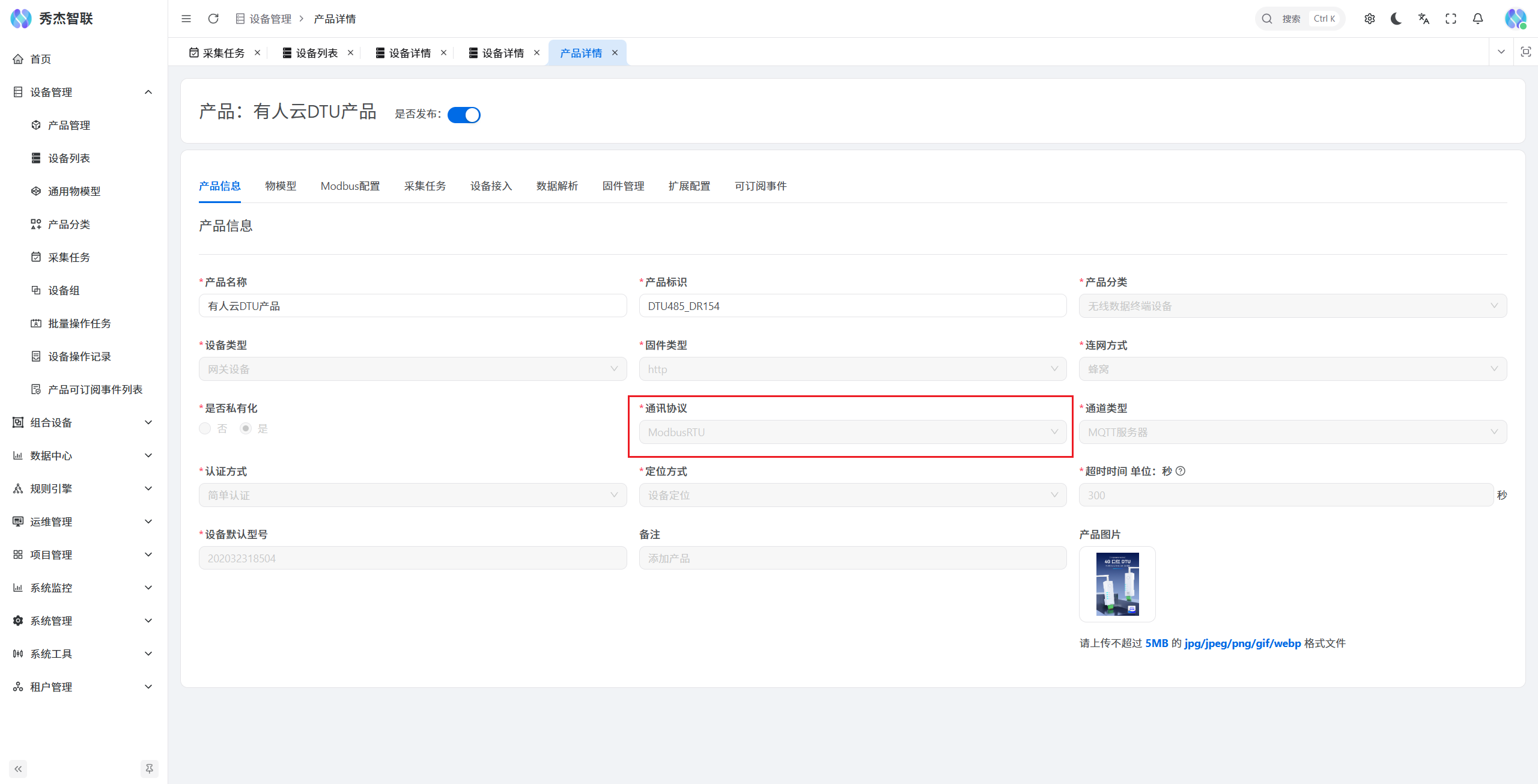Open the 通讯协议 ModbusRTU dropdown
The width and height of the screenshot is (1538, 784).
[x=852, y=432]
